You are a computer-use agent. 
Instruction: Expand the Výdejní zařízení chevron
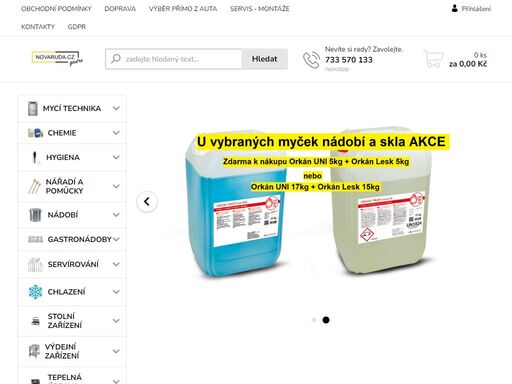(116, 351)
